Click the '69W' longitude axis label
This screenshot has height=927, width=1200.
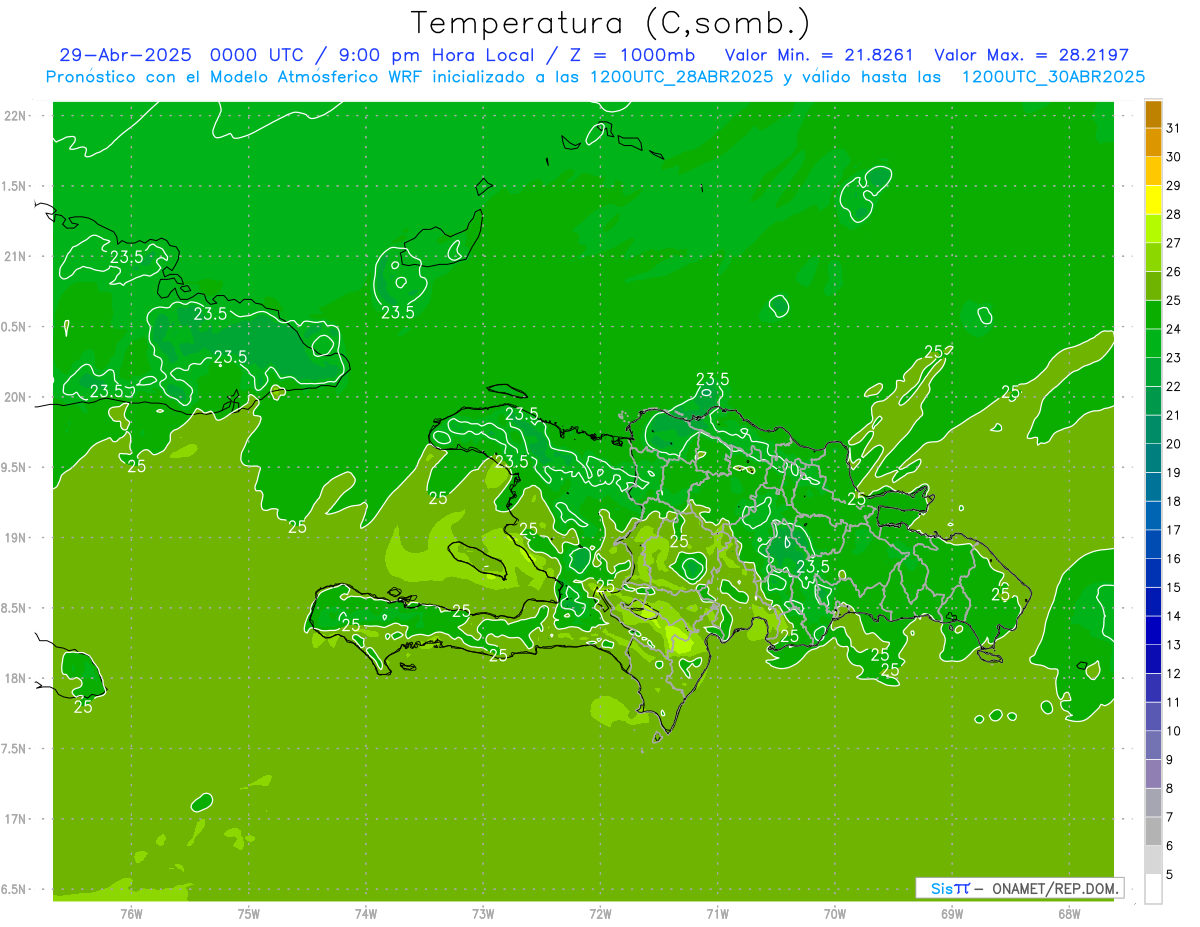click(951, 914)
